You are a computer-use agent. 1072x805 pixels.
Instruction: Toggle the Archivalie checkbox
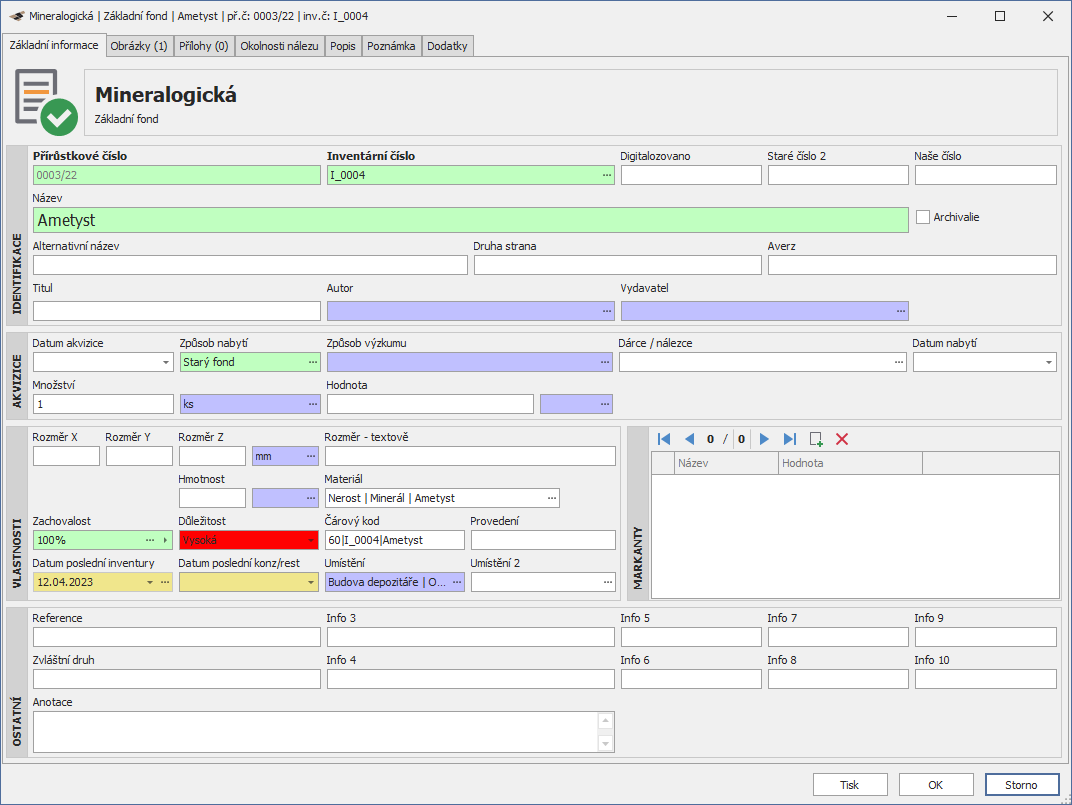click(x=922, y=217)
